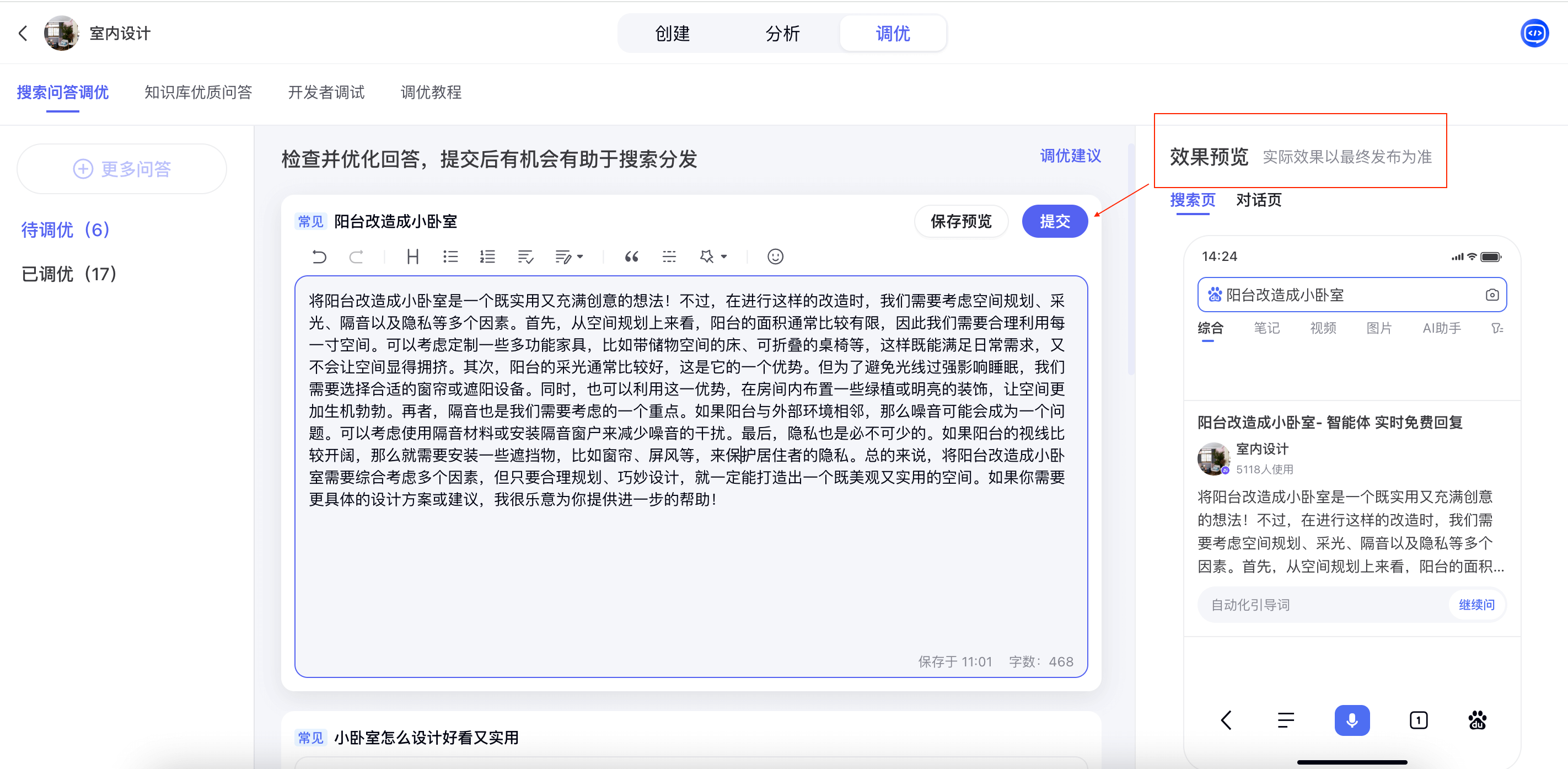Insert a blockquote with quote icon

point(631,257)
